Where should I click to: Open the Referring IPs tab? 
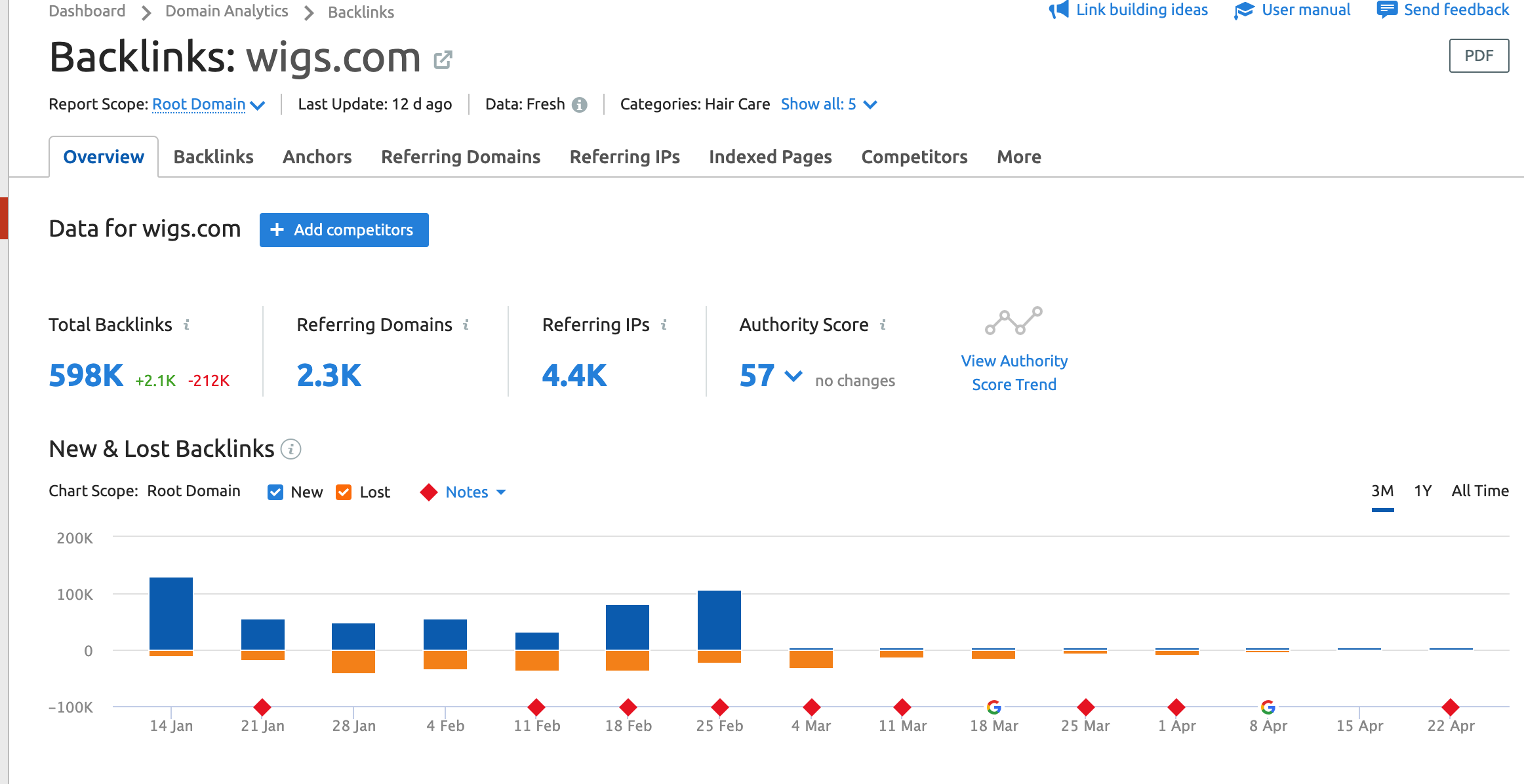(x=624, y=157)
